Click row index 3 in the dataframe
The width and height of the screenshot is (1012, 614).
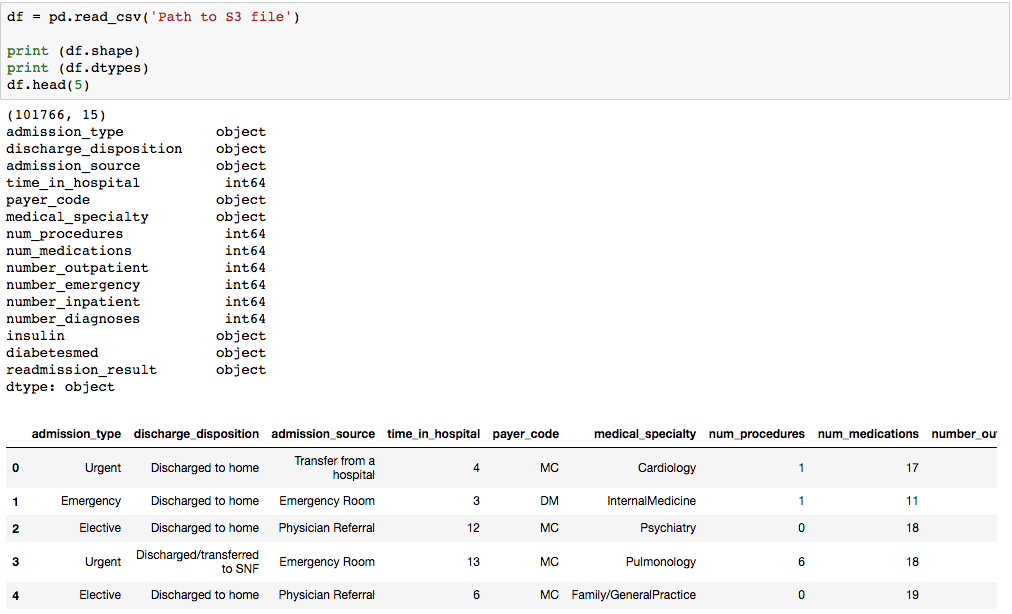[15, 562]
